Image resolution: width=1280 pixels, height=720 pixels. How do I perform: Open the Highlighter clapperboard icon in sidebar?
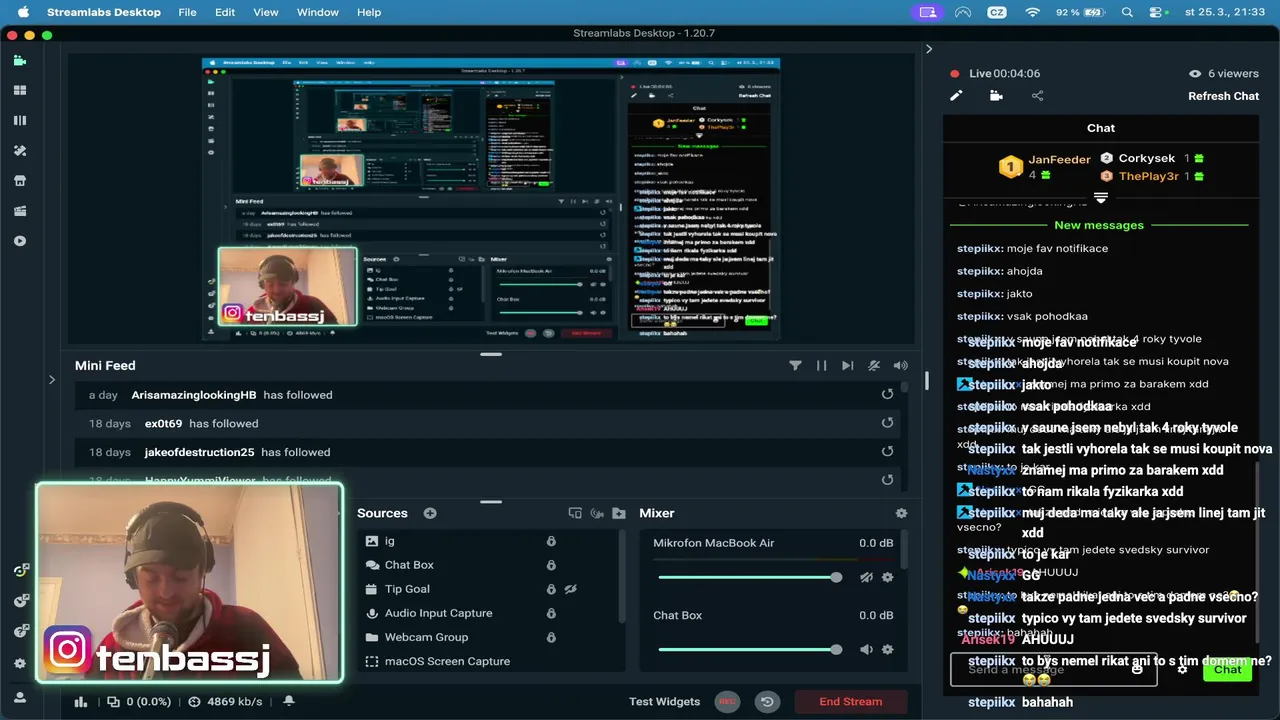[x=20, y=211]
